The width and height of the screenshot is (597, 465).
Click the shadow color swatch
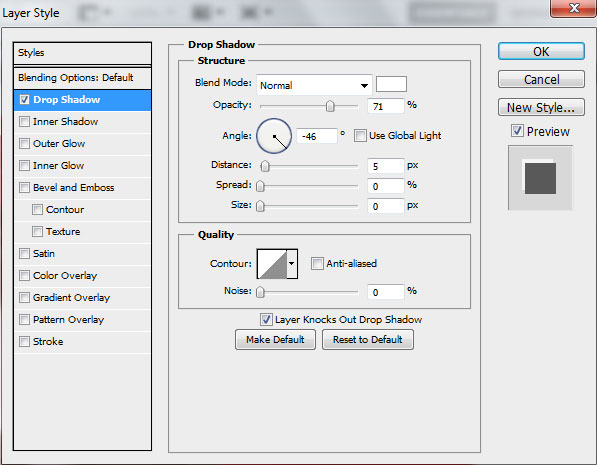[x=391, y=84]
